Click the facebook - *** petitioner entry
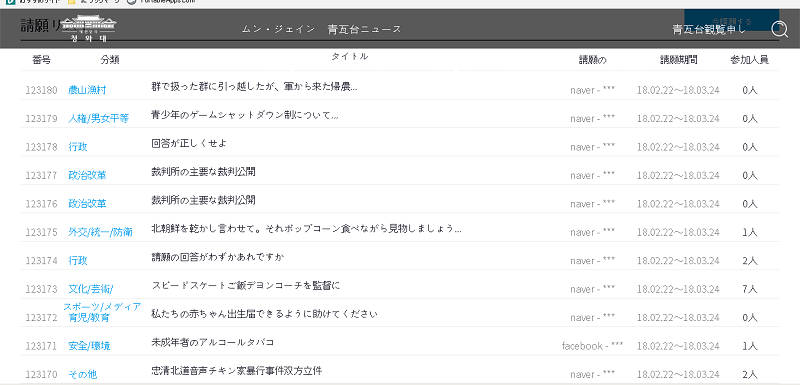Image resolution: width=800 pixels, height=385 pixels. point(592,346)
